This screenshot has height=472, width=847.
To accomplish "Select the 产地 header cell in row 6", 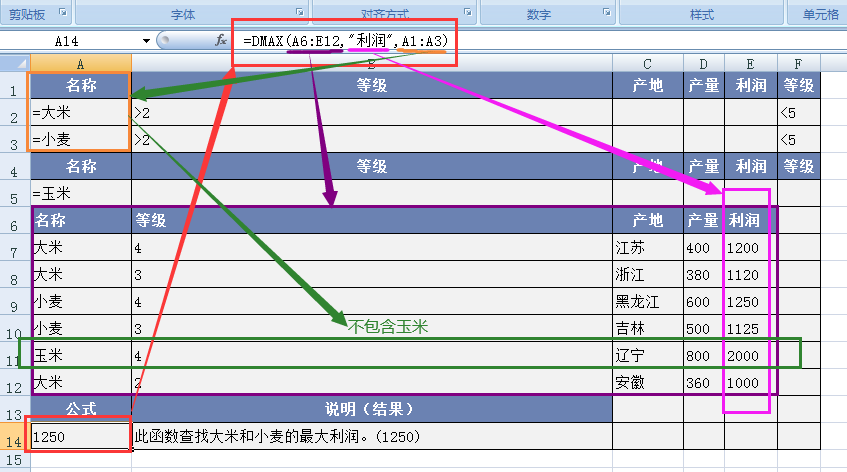I will 648,220.
